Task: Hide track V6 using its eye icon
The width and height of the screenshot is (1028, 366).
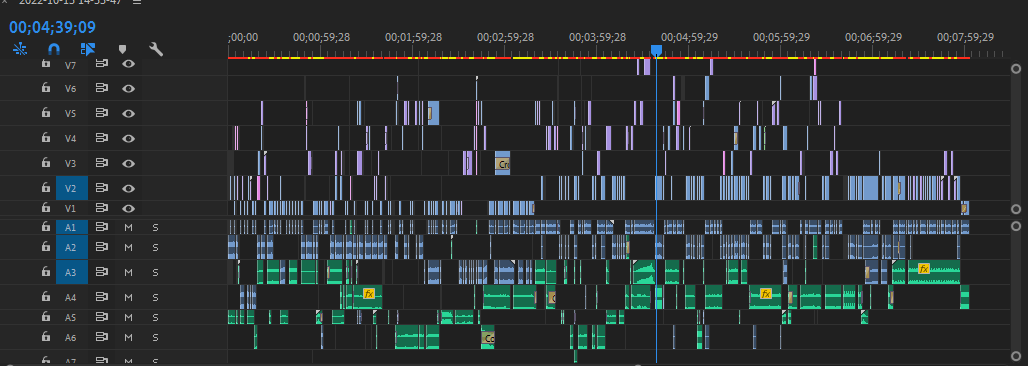Action: click(x=128, y=88)
